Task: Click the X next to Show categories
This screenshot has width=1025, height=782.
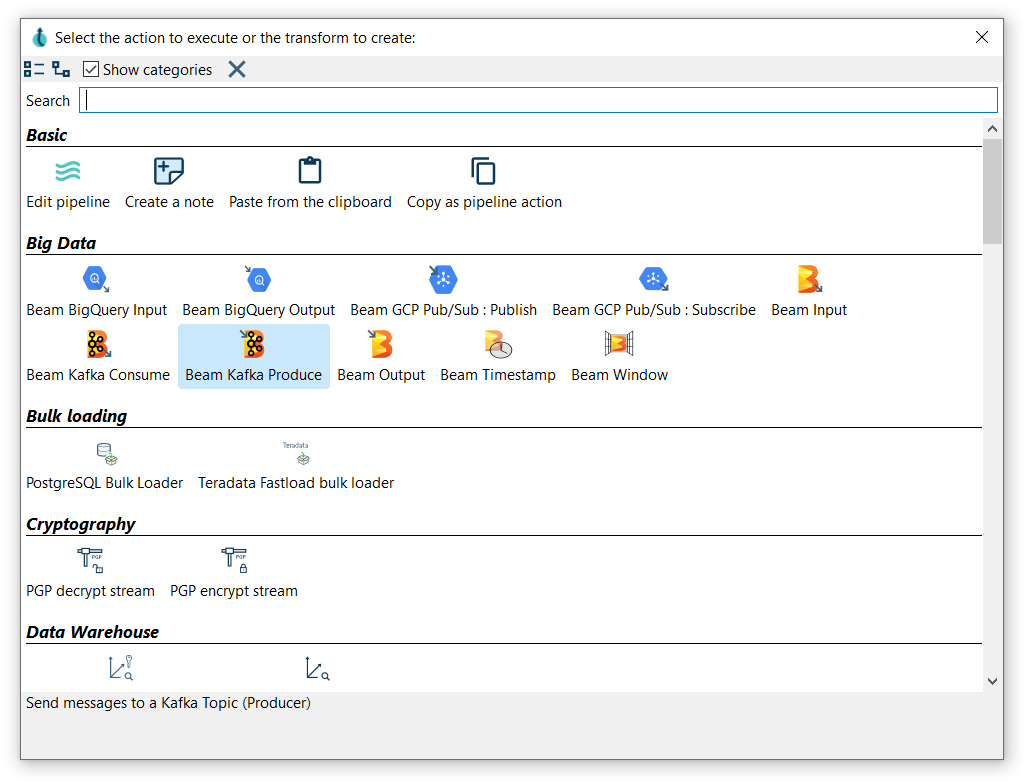Action: 236,69
